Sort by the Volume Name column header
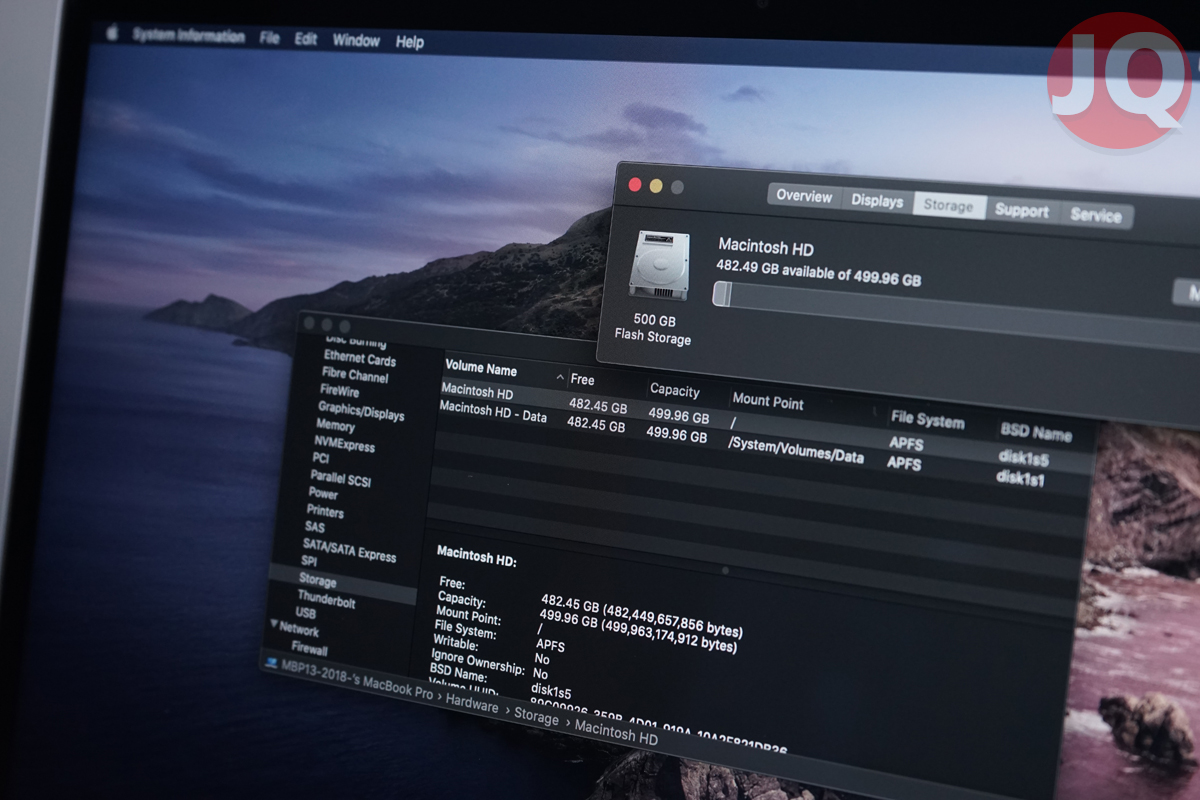The width and height of the screenshot is (1200, 800). 481,368
